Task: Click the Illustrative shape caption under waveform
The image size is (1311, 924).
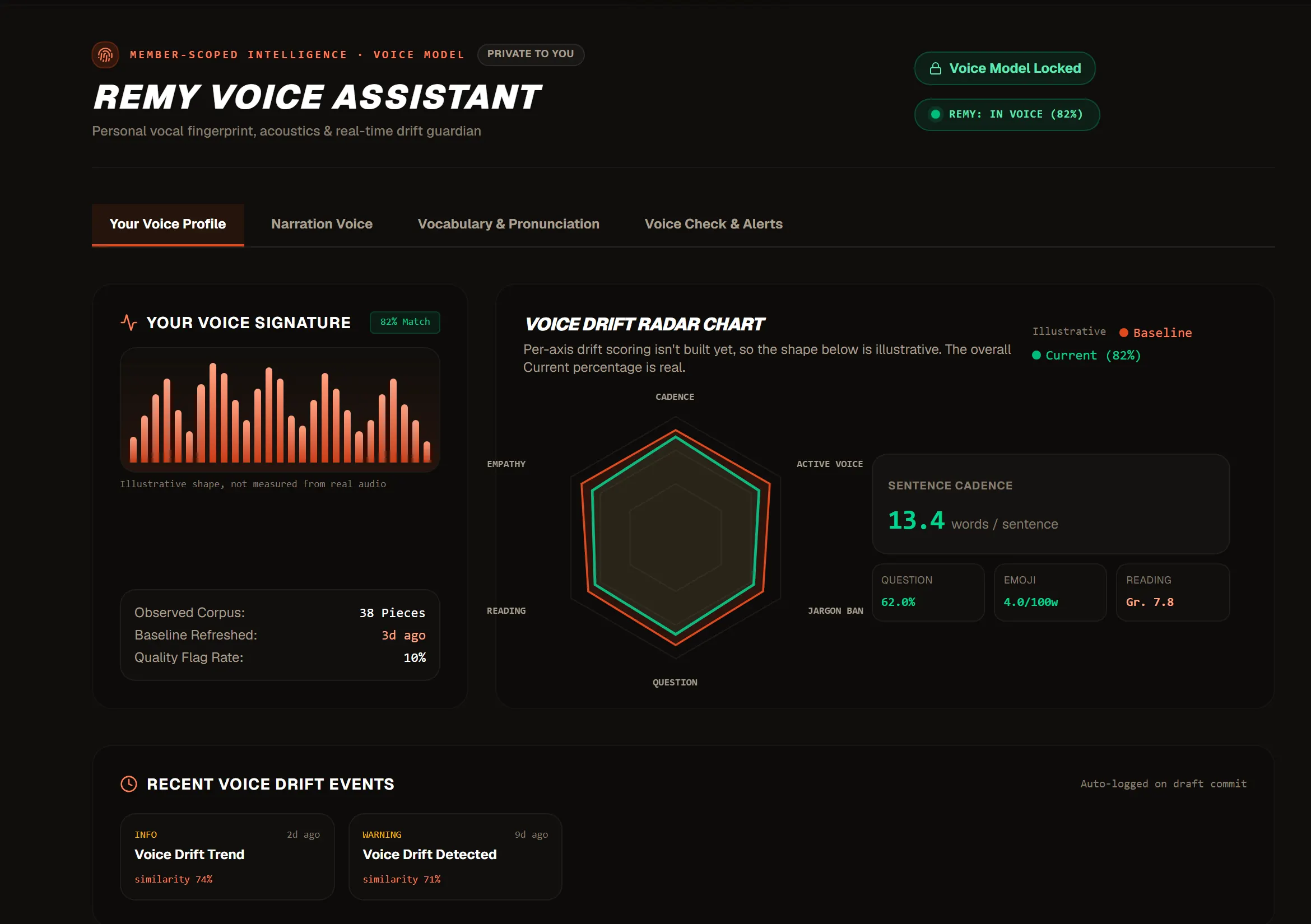Action: (253, 484)
